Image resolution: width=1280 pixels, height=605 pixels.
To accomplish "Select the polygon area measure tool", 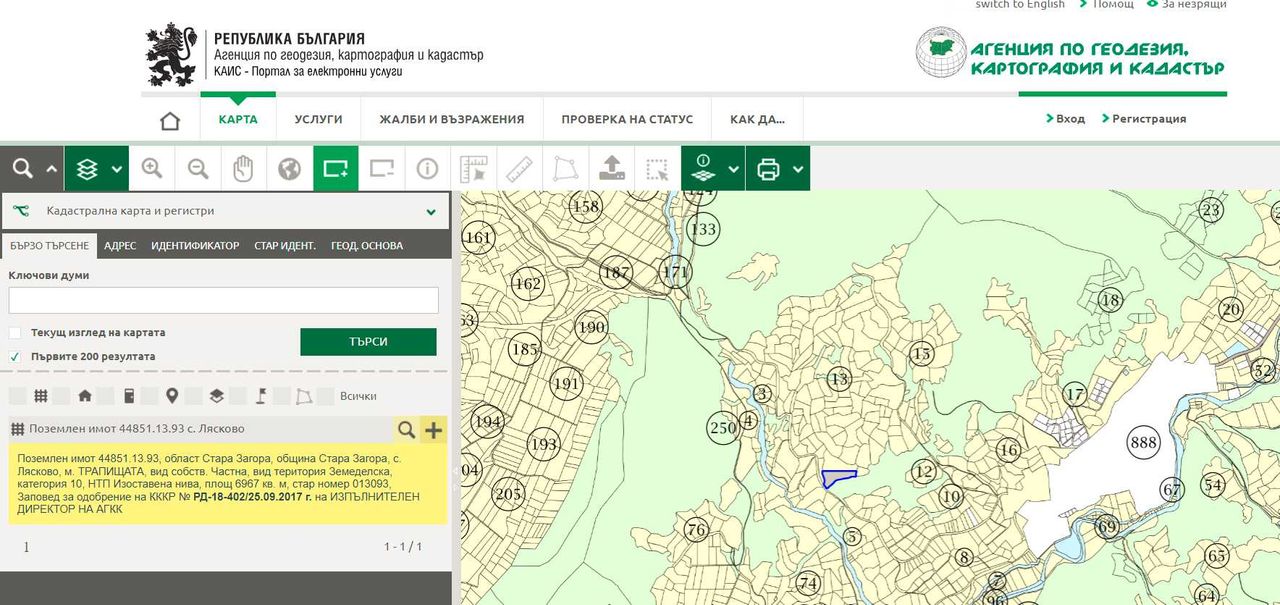I will (565, 169).
